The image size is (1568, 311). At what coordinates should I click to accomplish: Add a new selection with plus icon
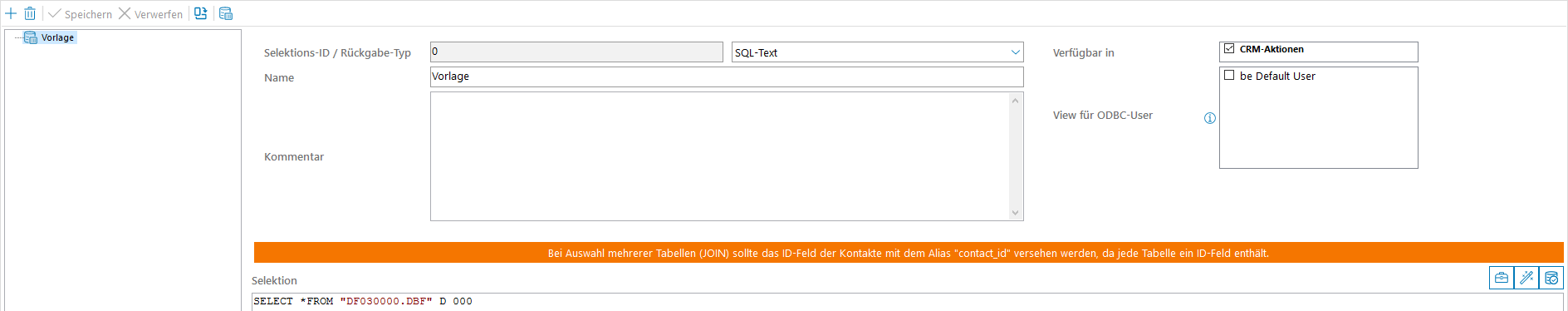point(11,13)
